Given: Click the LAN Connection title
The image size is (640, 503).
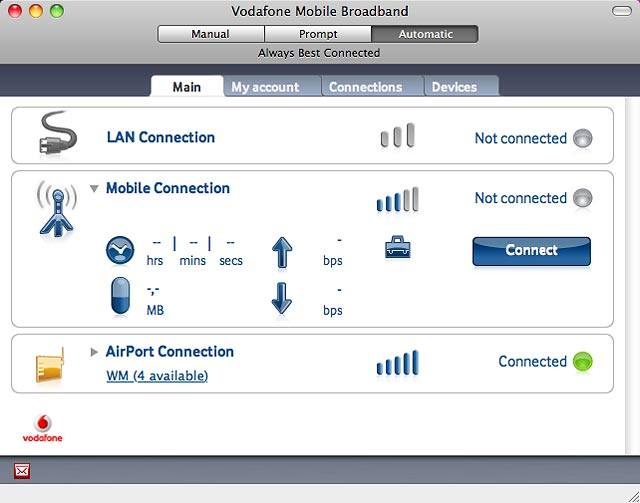Looking at the screenshot, I should click(x=161, y=138).
